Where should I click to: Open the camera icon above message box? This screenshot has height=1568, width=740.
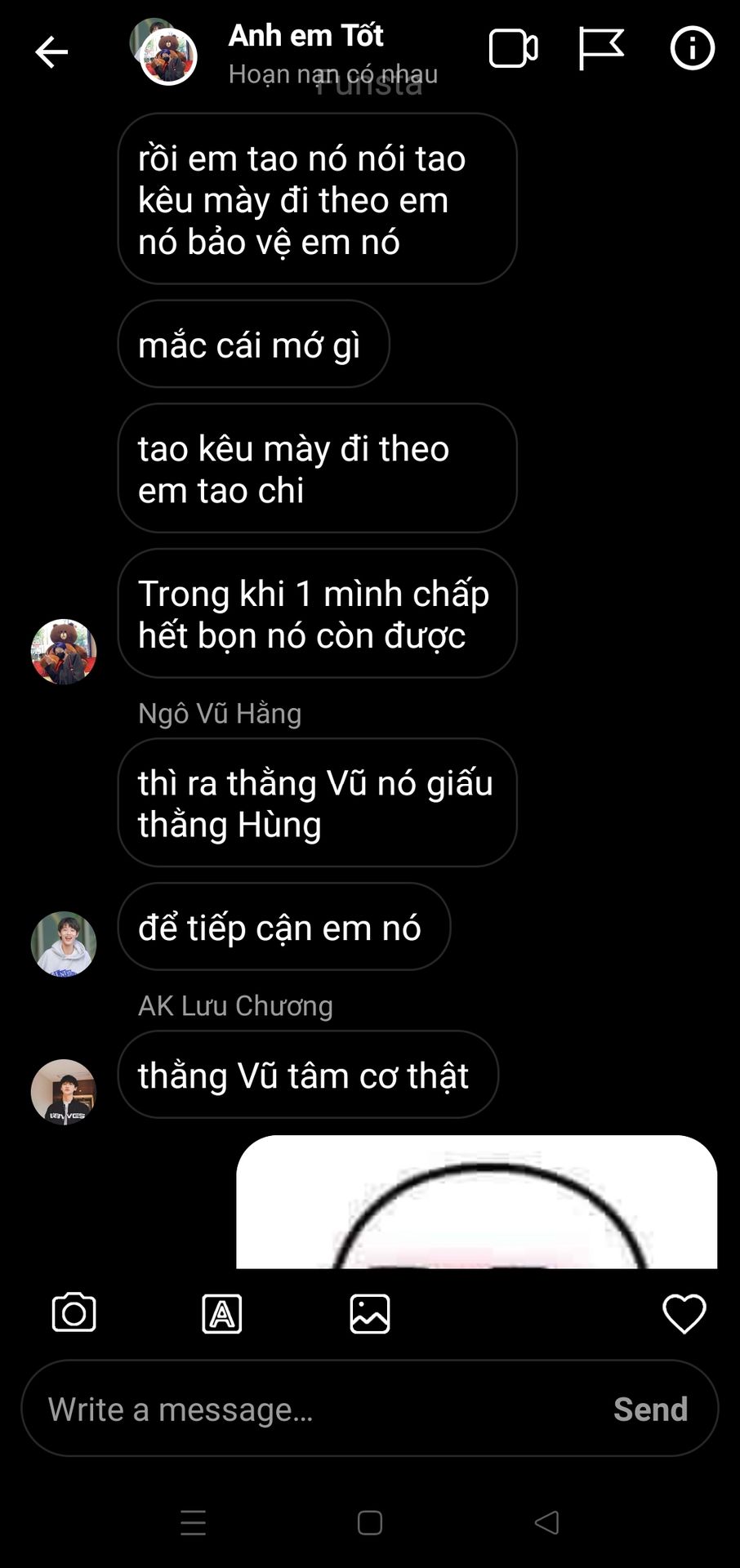pos(74,1313)
